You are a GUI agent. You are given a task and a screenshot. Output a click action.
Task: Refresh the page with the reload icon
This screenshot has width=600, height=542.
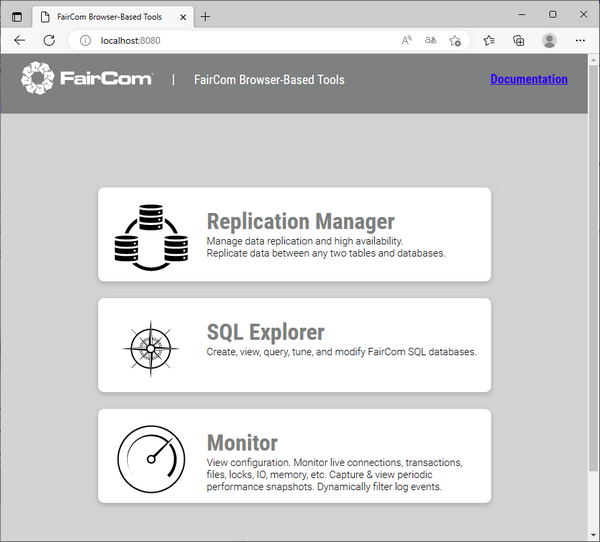pyautogui.click(x=49, y=40)
